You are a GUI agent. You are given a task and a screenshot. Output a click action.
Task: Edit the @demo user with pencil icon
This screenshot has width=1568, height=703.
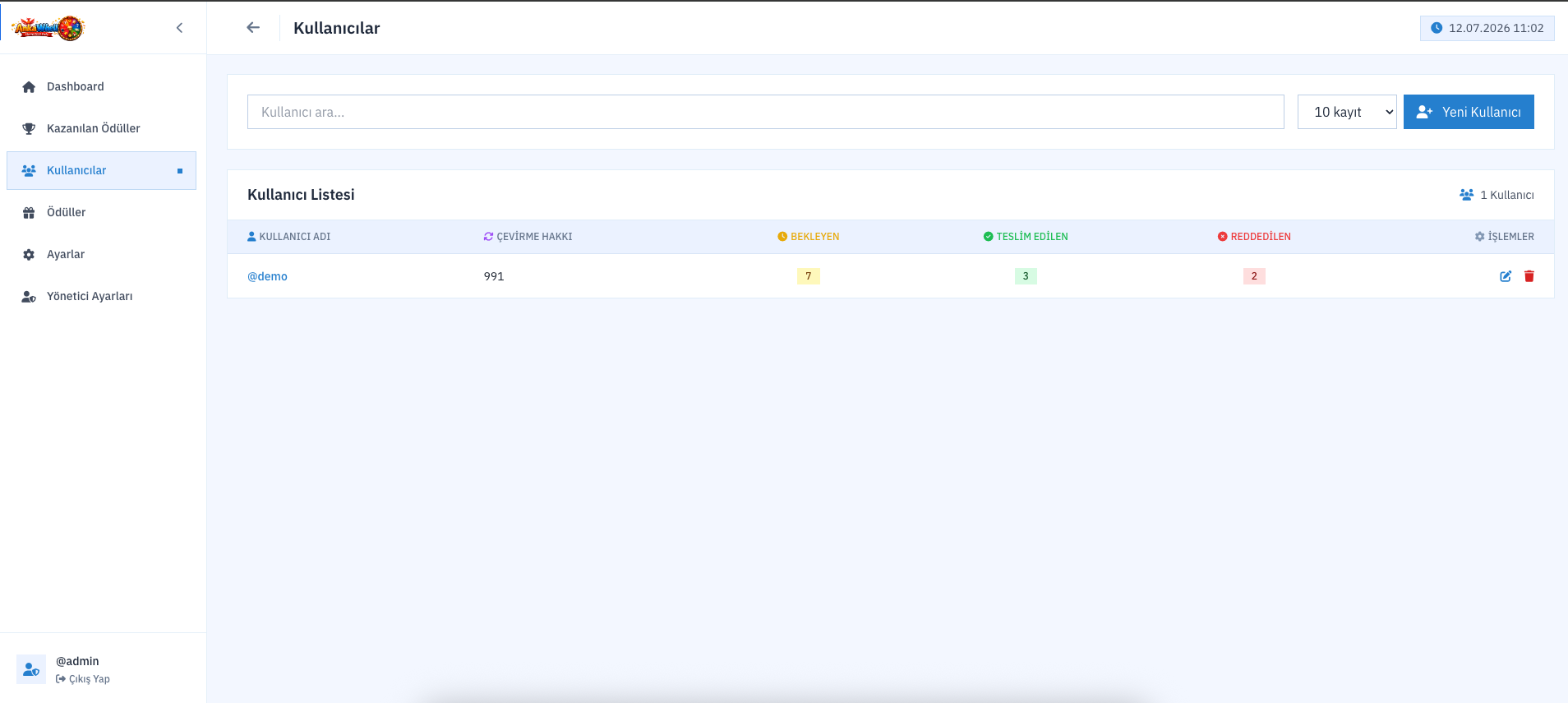pos(1506,276)
